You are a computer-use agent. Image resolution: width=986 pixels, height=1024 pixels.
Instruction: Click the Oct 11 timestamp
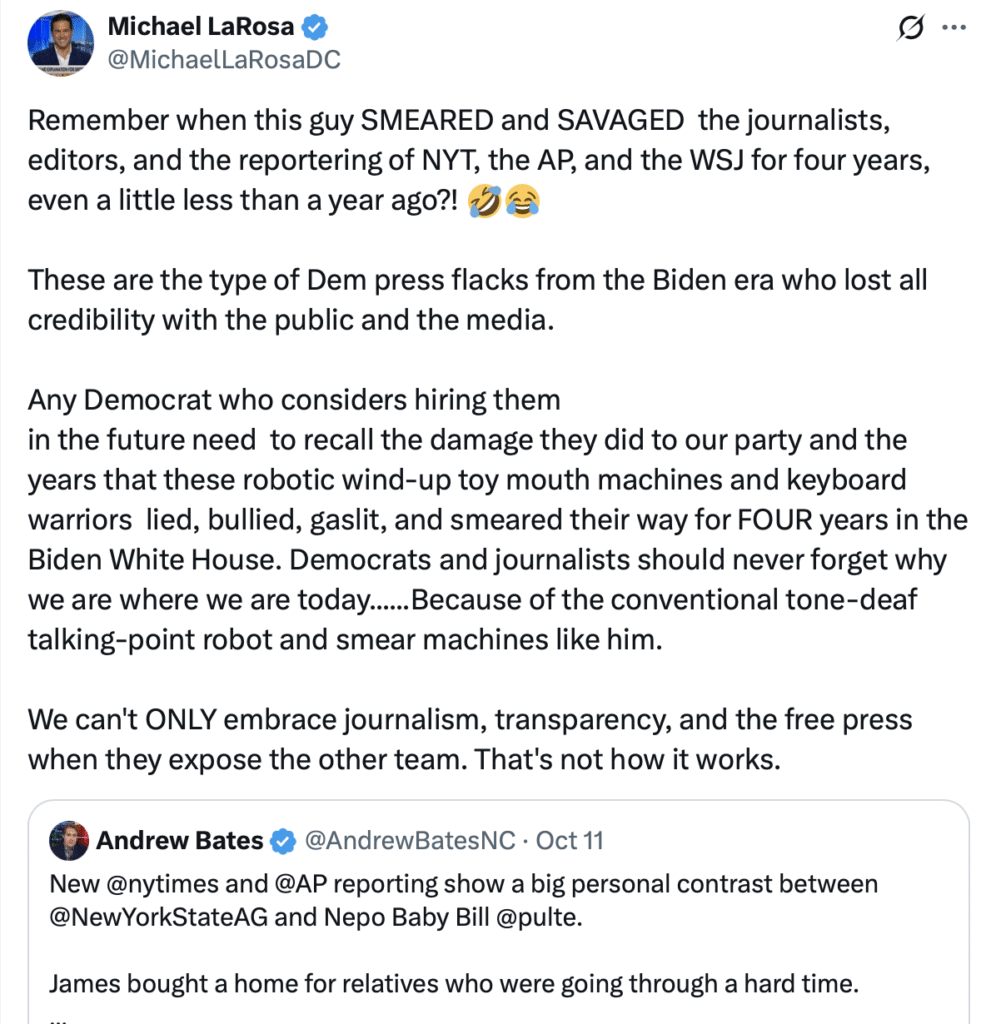570,841
